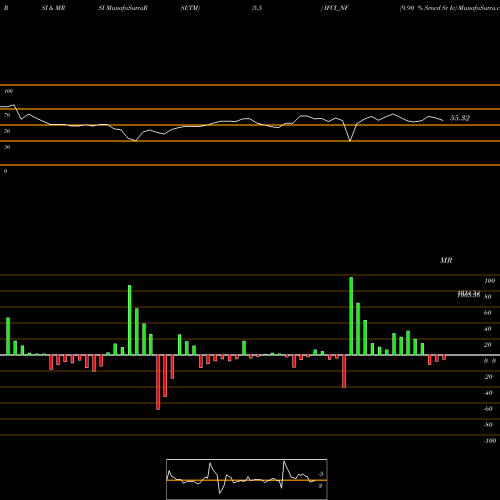The height and width of the screenshot is (500, 500).
Task: Click the '(9.90 % Sencd Sr Iv)' header text
Action: tap(428, 8)
